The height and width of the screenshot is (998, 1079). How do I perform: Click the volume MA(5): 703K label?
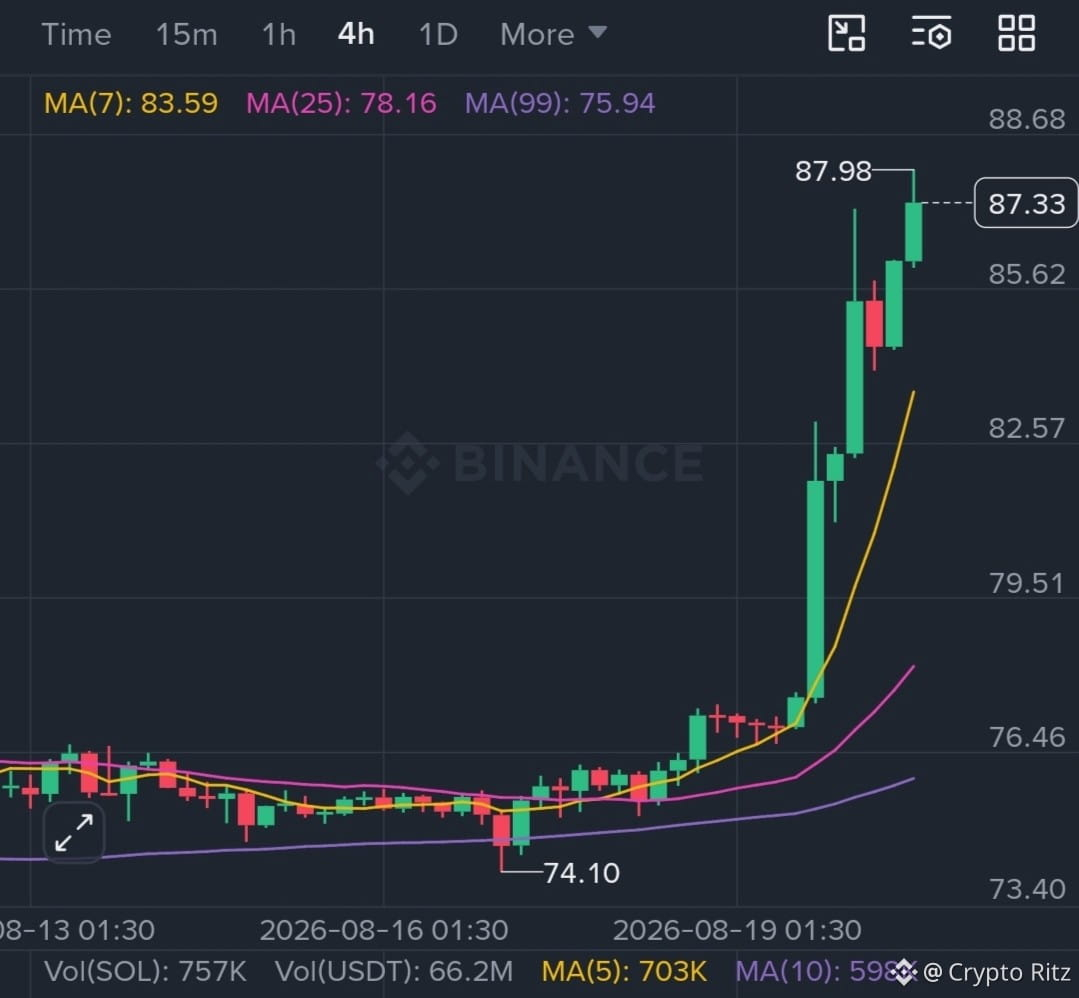click(x=624, y=972)
